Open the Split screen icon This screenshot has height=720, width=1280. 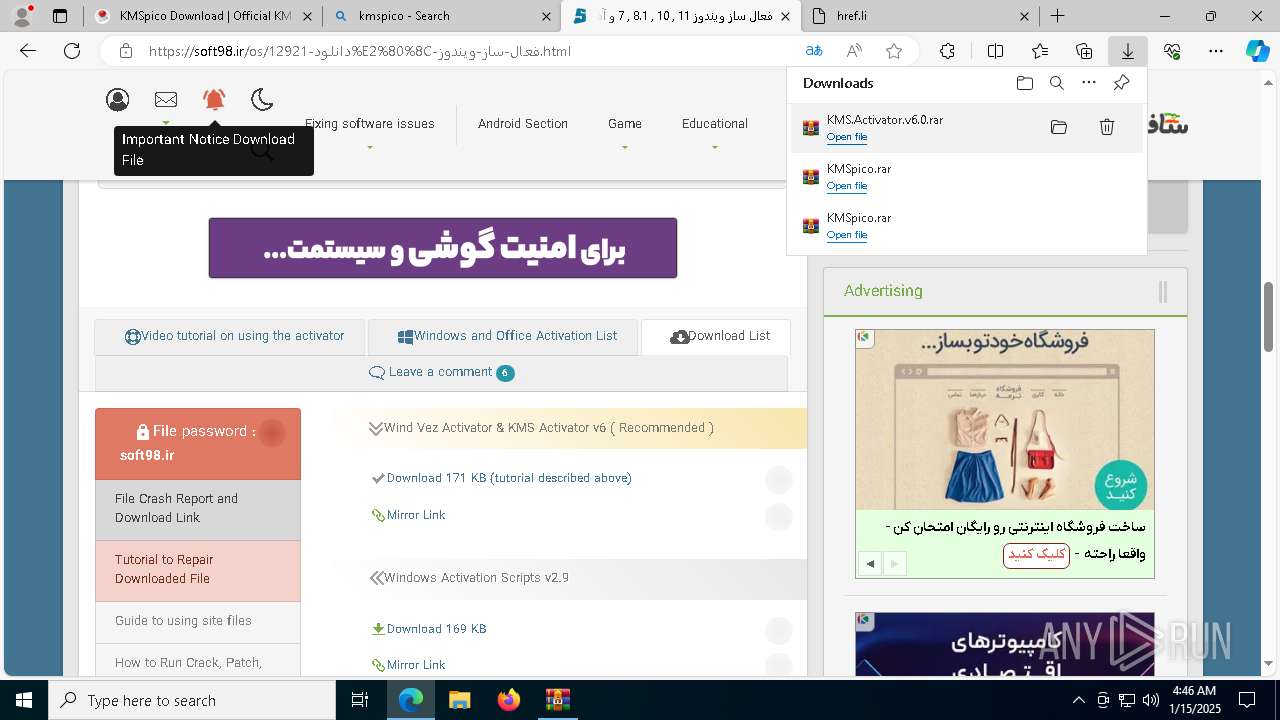point(995,51)
